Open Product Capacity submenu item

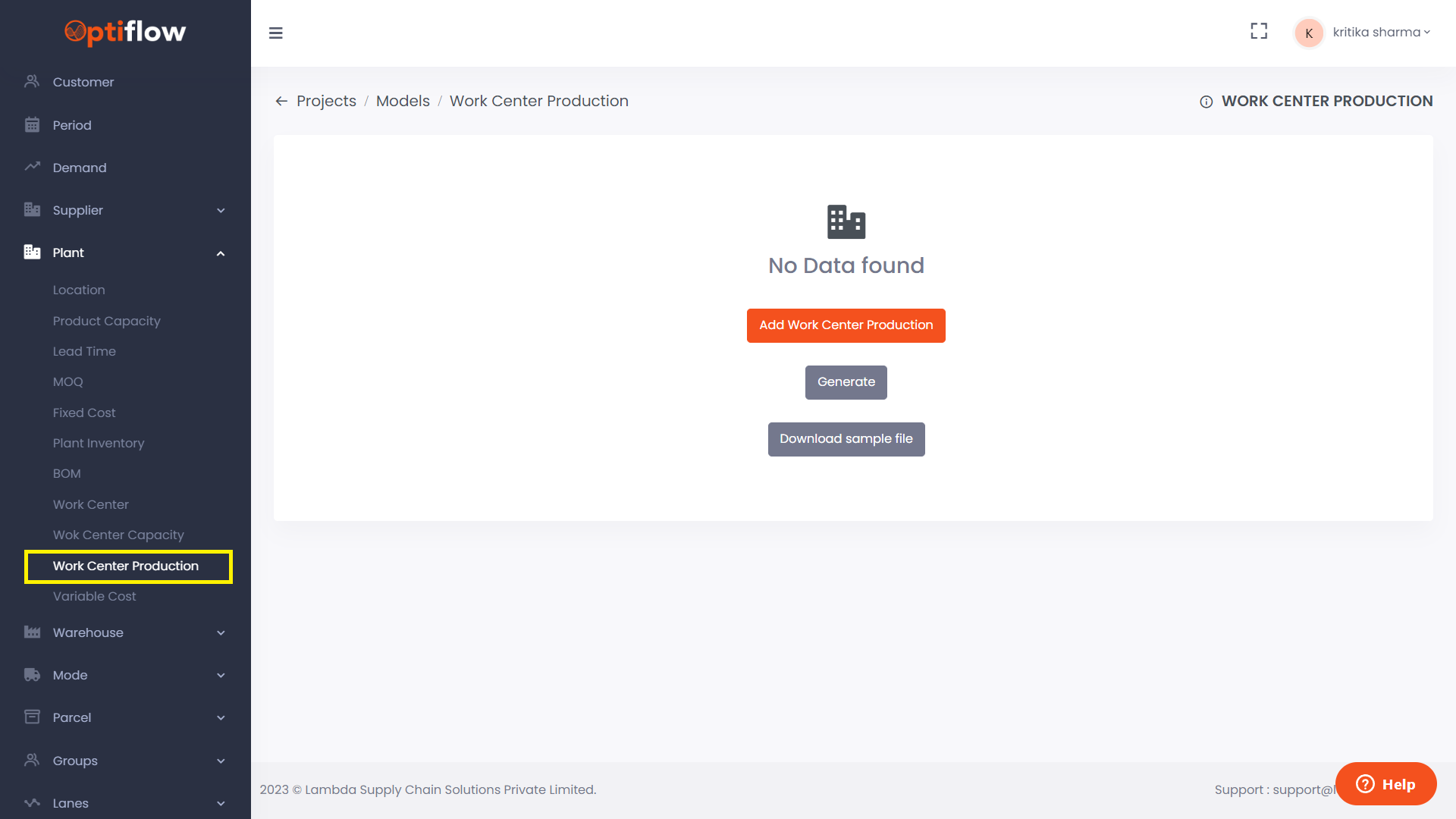pyautogui.click(x=107, y=321)
